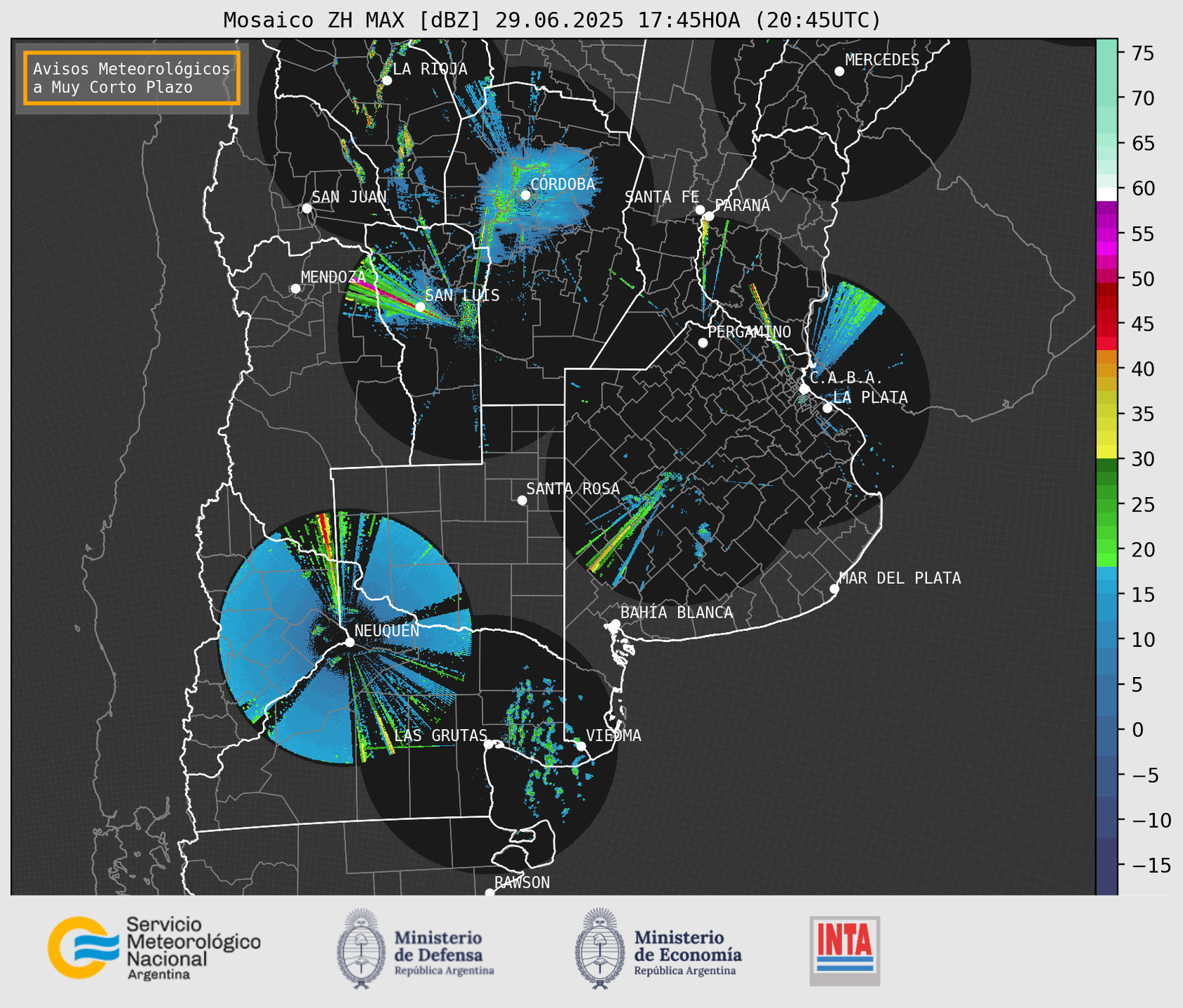Click the SAN LUIS label

pyautogui.click(x=462, y=295)
